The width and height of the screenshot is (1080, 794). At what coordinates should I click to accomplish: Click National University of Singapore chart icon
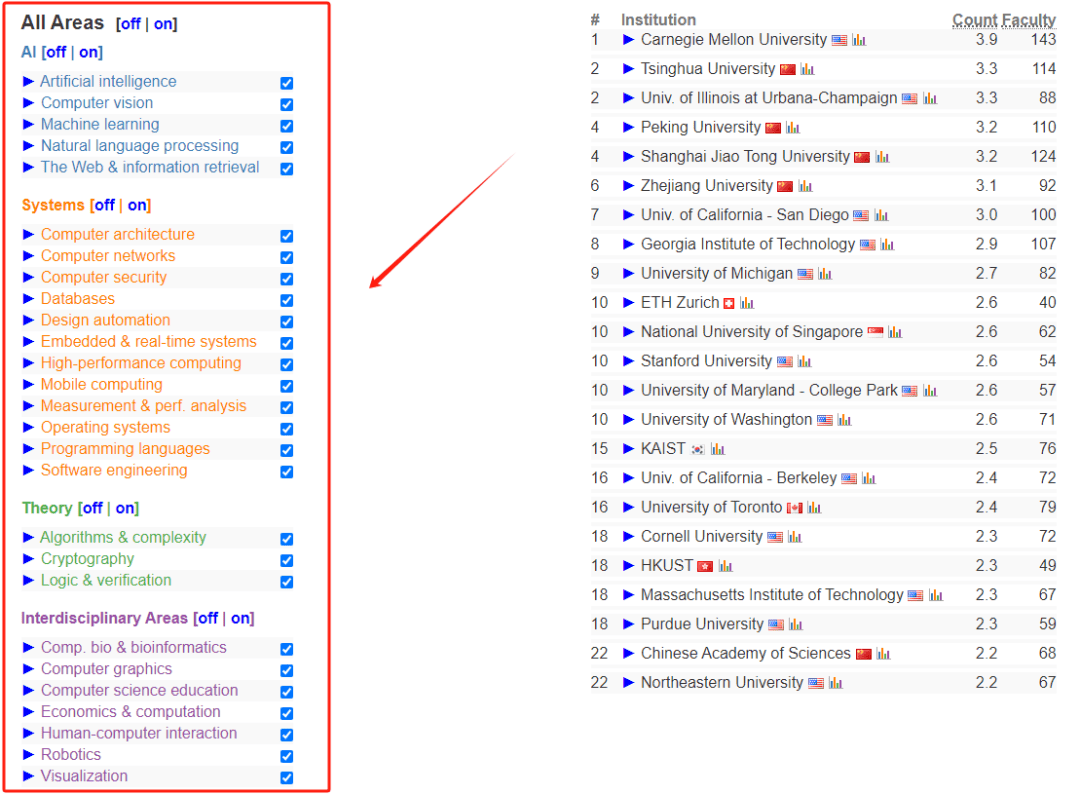[895, 333]
